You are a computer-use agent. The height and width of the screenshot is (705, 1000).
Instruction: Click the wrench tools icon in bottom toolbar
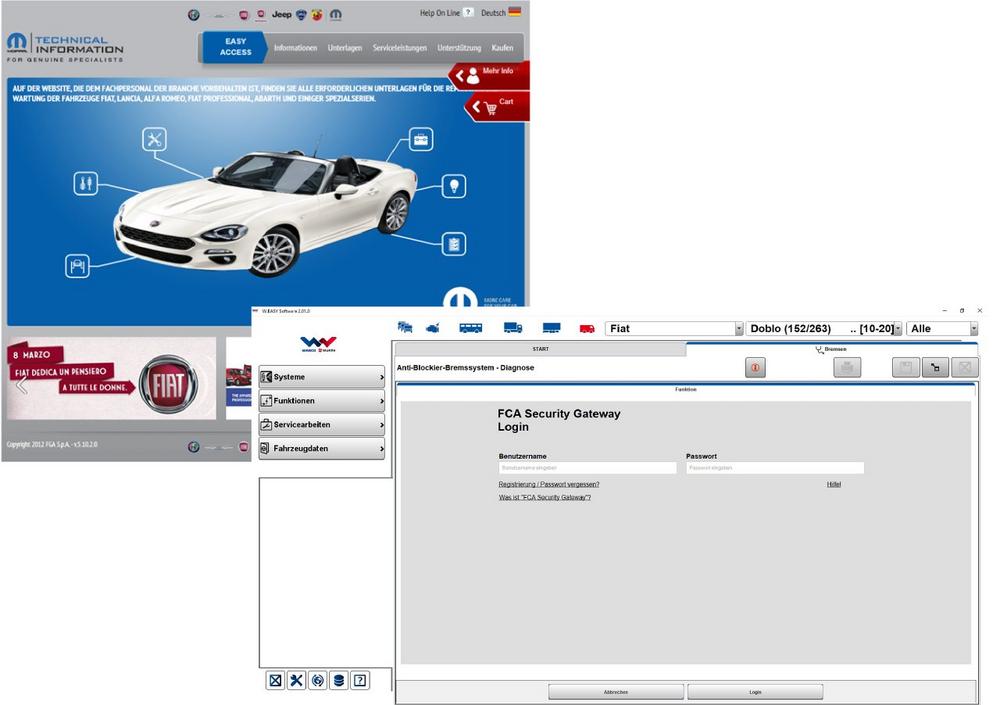[296, 680]
